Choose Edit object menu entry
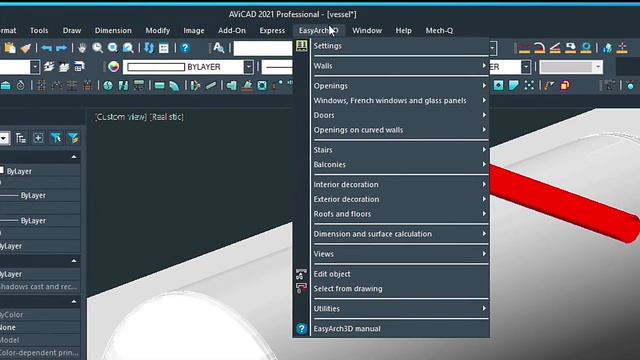This screenshot has height=360, width=640. tap(400, 274)
